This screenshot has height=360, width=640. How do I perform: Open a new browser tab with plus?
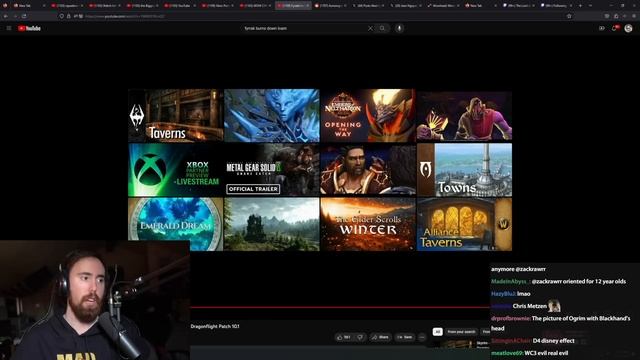[580, 6]
